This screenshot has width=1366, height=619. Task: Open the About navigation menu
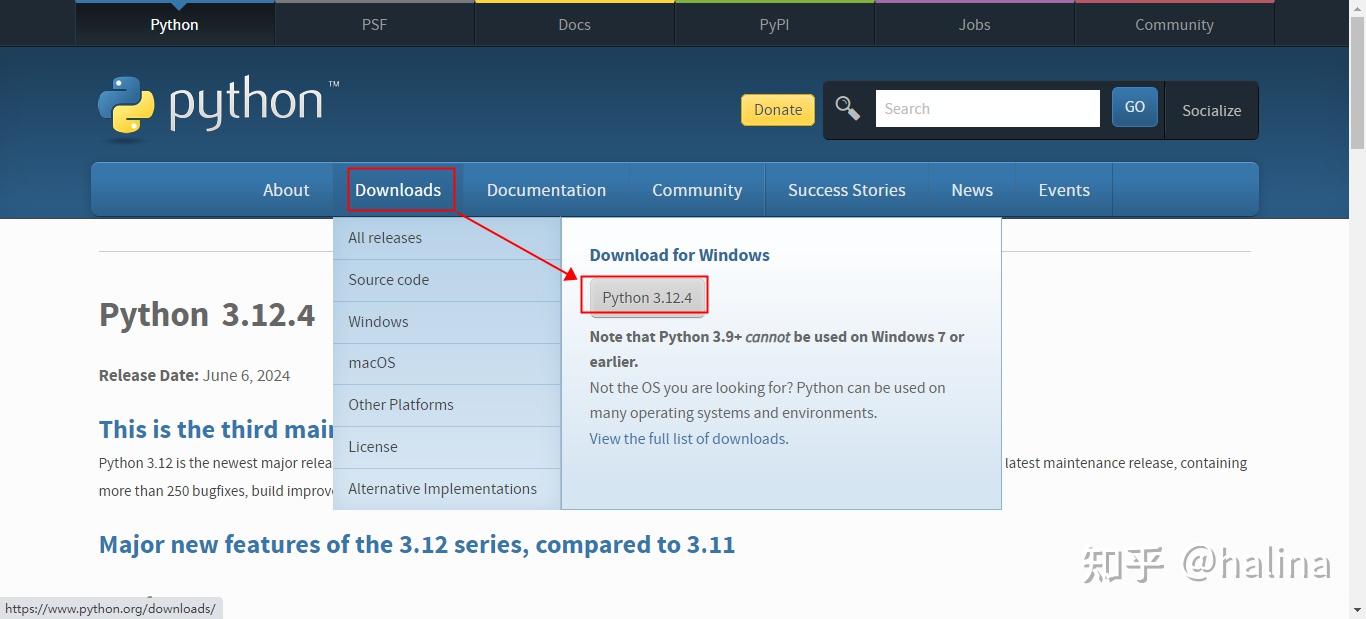(x=286, y=190)
